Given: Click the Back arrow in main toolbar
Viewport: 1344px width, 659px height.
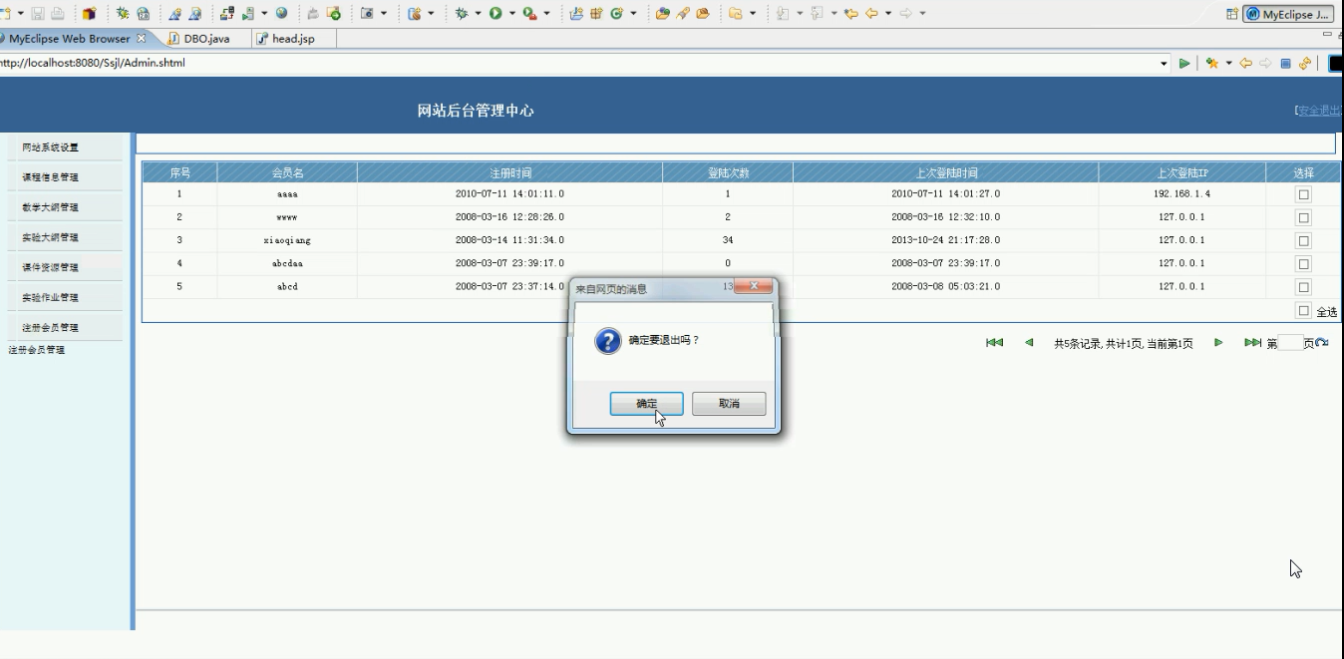Looking at the screenshot, I should tap(871, 13).
